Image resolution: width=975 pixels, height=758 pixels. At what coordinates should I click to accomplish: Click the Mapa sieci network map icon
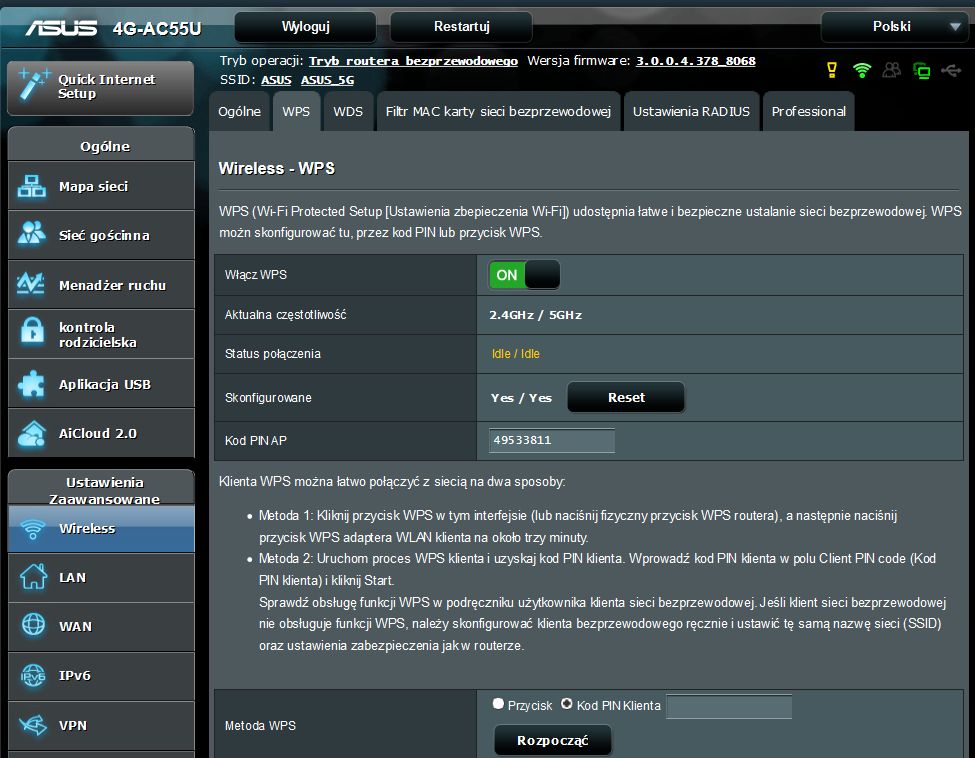pyautogui.click(x=31, y=186)
